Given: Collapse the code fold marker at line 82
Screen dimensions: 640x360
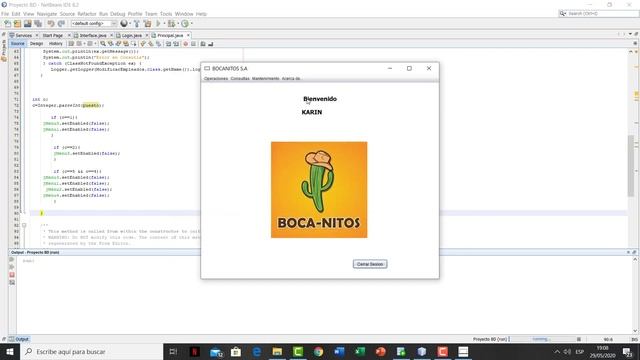Looking at the screenshot, I should (x=24, y=225).
